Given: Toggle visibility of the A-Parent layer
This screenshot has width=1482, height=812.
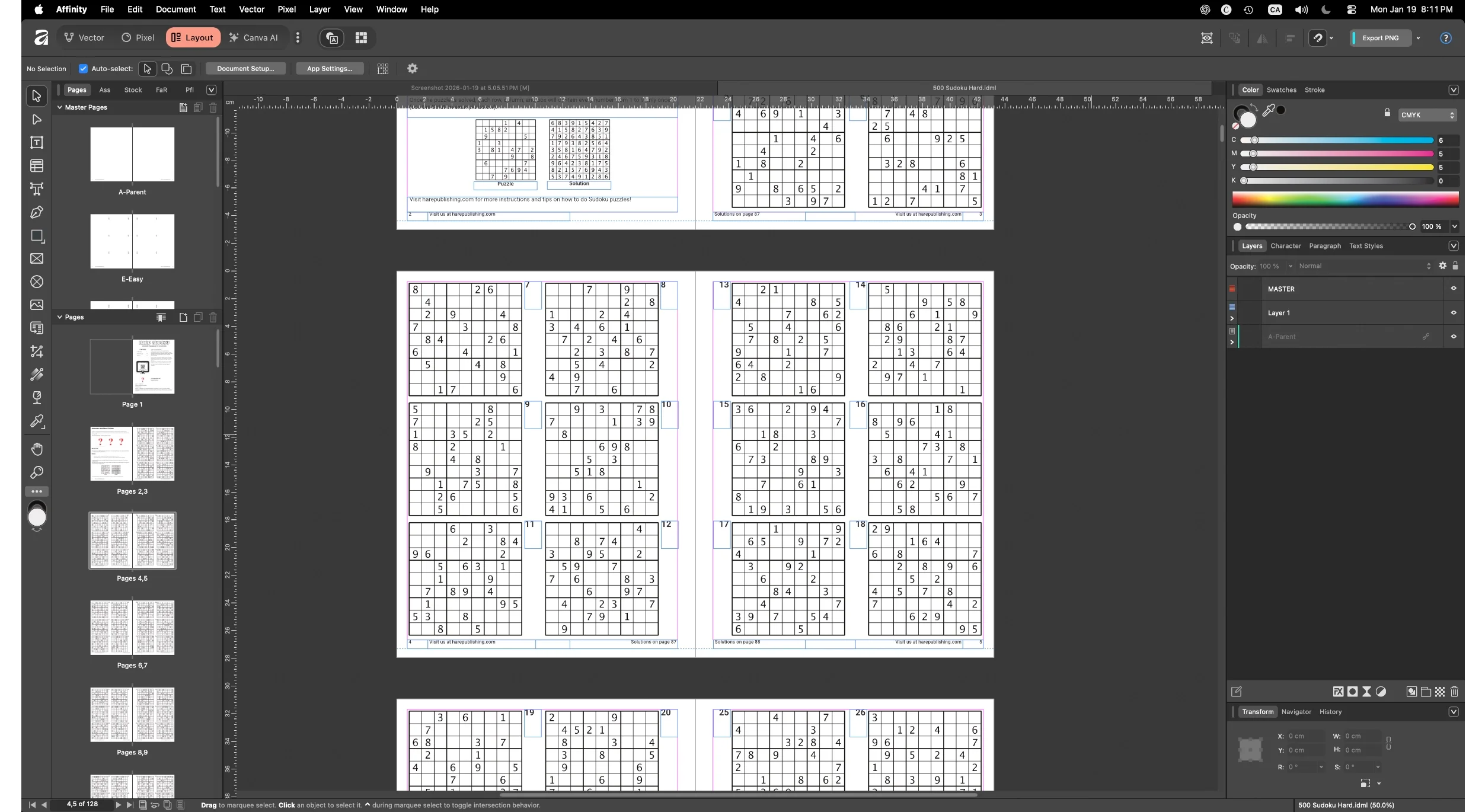Looking at the screenshot, I should point(1454,336).
